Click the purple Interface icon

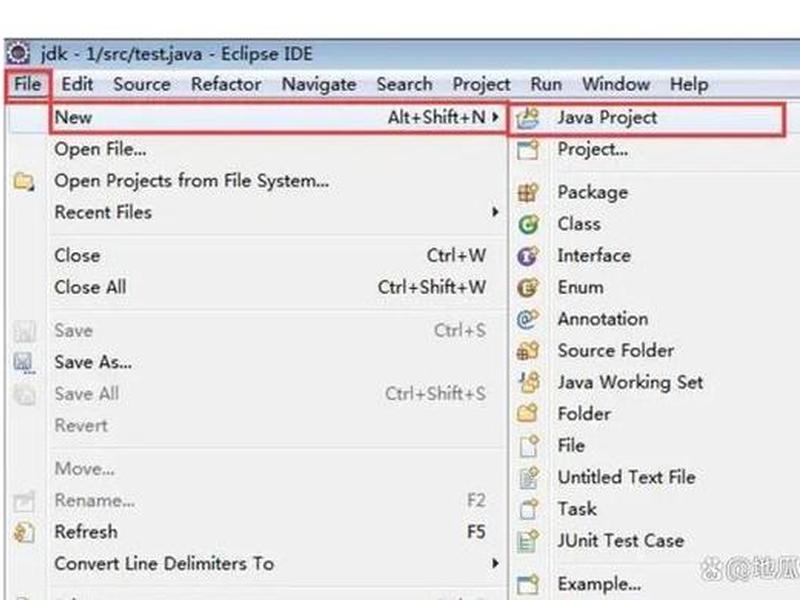pyautogui.click(x=528, y=256)
